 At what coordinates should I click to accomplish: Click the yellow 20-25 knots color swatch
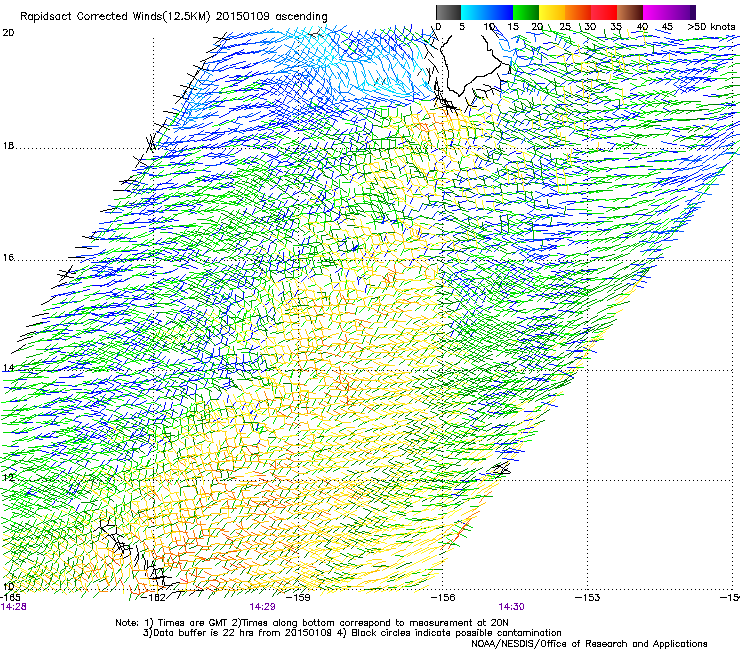point(552,12)
